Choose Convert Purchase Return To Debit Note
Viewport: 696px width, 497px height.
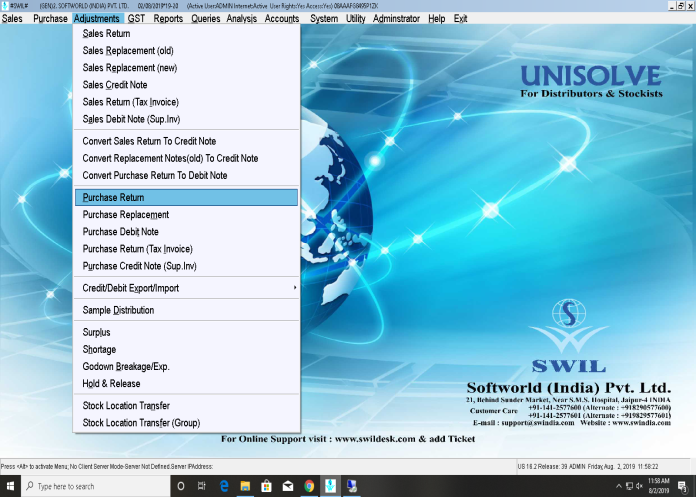pos(186,176)
